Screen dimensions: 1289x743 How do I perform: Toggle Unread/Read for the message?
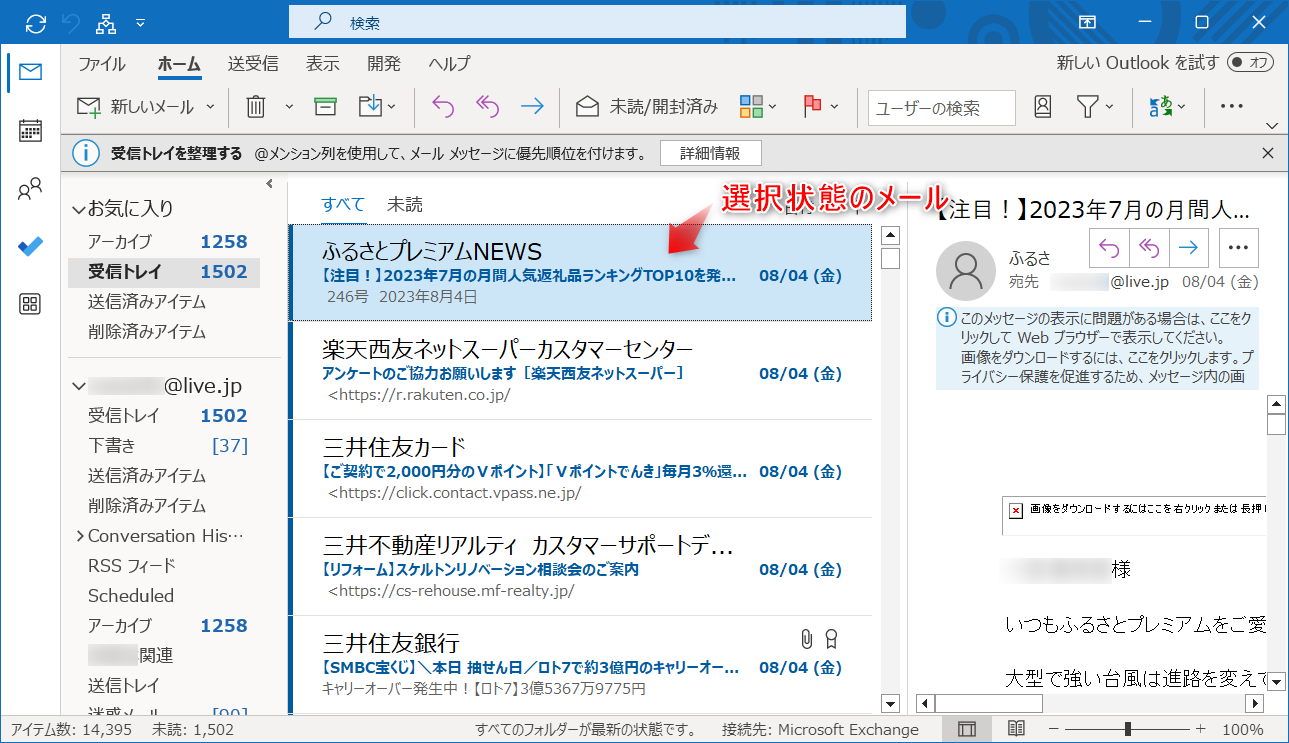pos(647,106)
